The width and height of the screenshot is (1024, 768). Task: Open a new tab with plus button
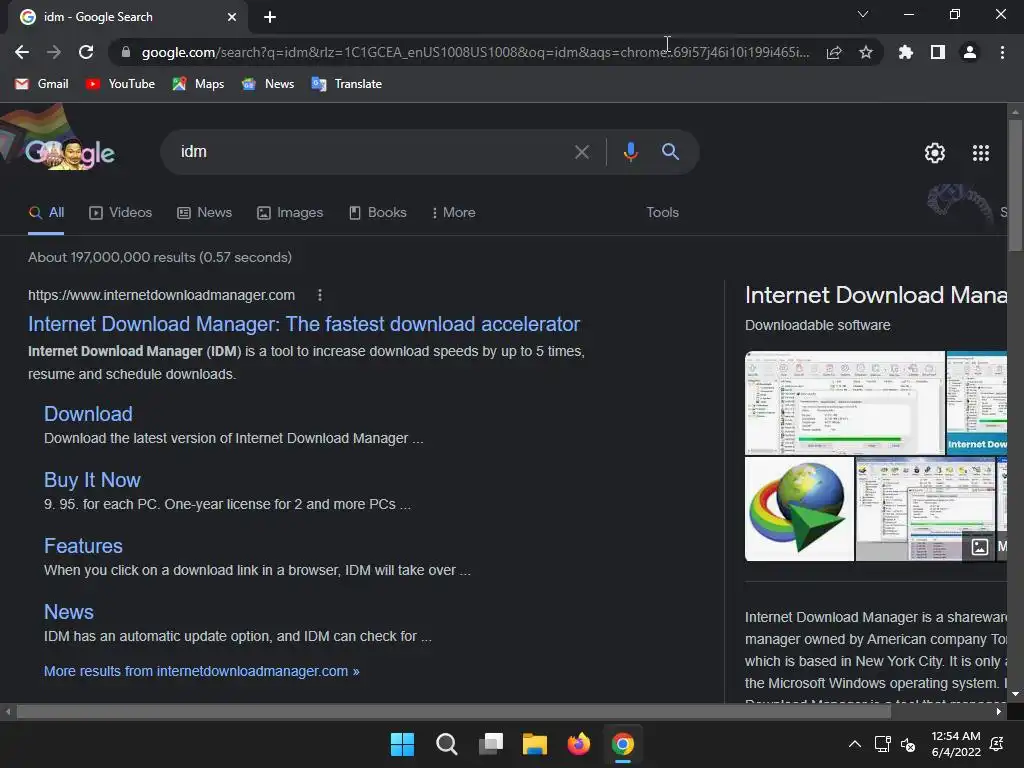(270, 17)
